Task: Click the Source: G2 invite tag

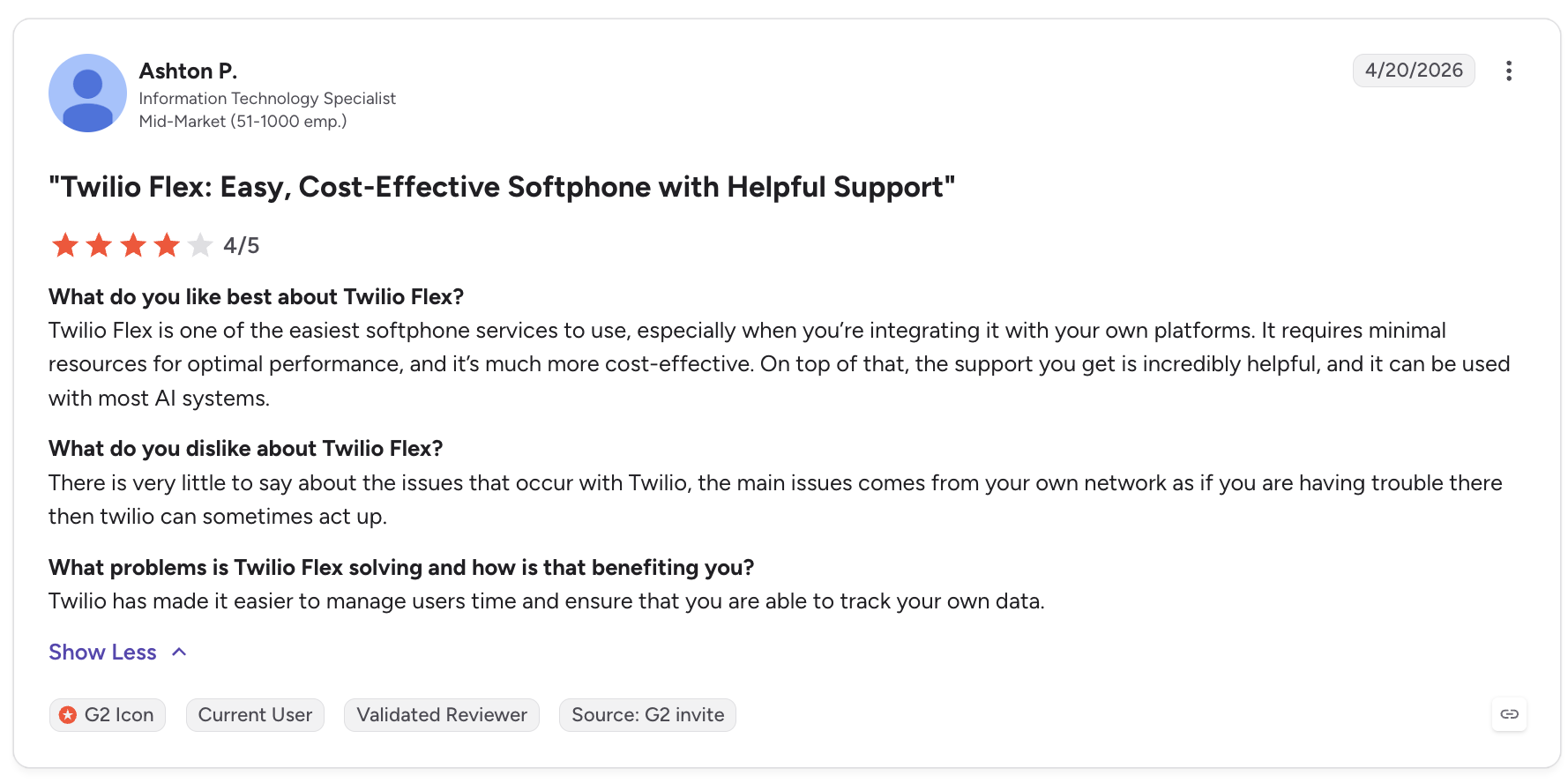Action: click(x=647, y=715)
